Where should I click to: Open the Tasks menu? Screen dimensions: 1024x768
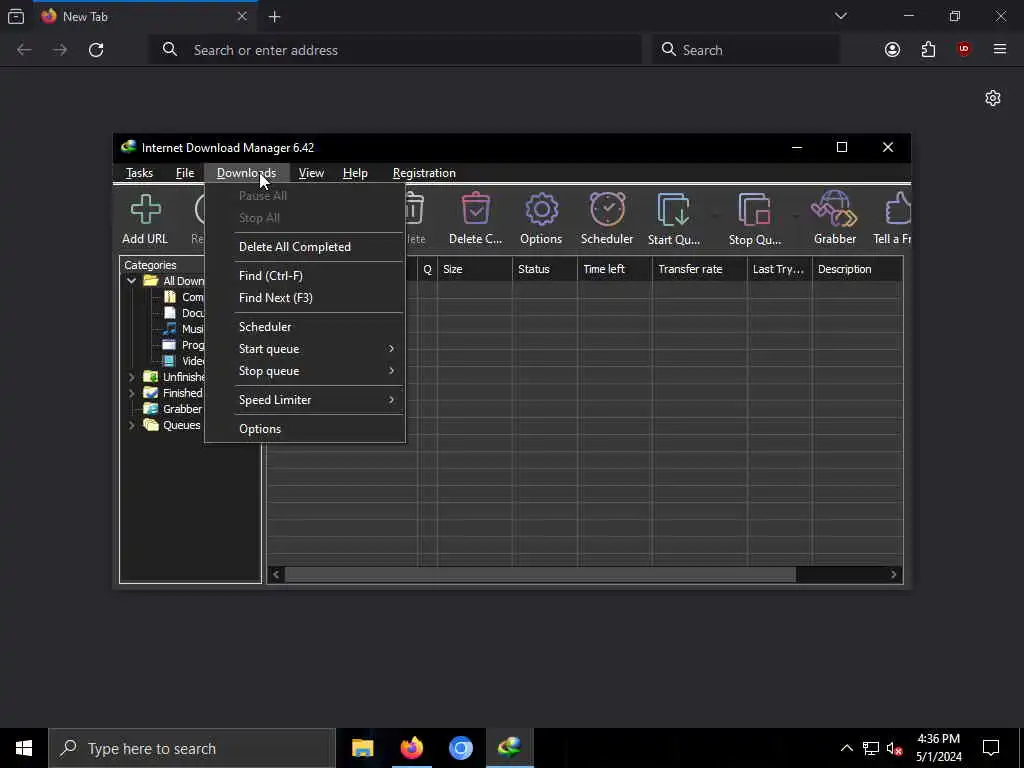(x=139, y=173)
